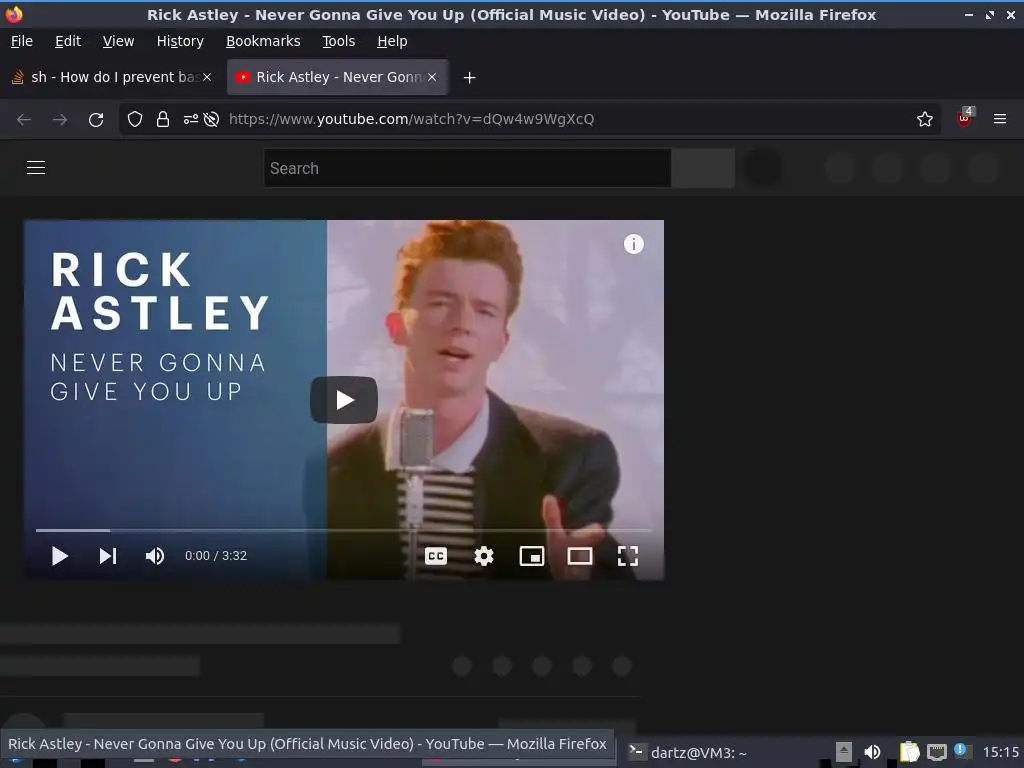Open the View menu
The height and width of the screenshot is (768, 1024).
(x=118, y=41)
